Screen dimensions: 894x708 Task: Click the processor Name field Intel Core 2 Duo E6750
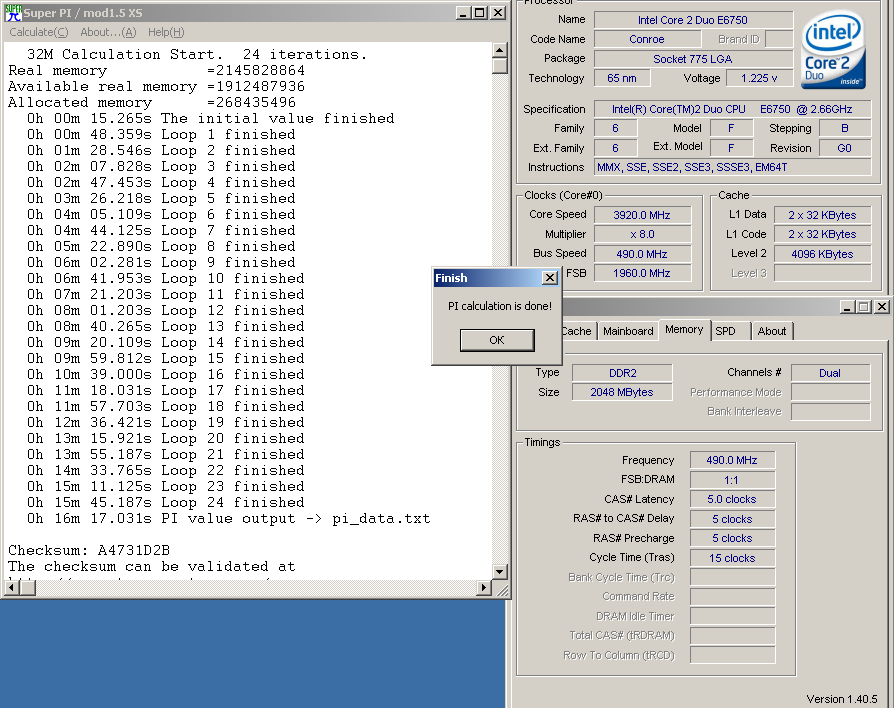click(693, 20)
